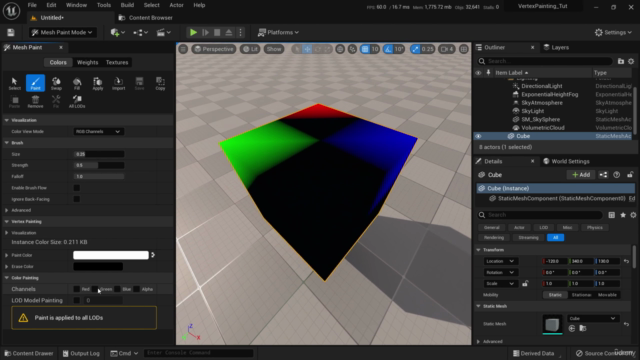The image size is (640, 360).
Task: Collapse the Transform section
Action: pos(478,250)
